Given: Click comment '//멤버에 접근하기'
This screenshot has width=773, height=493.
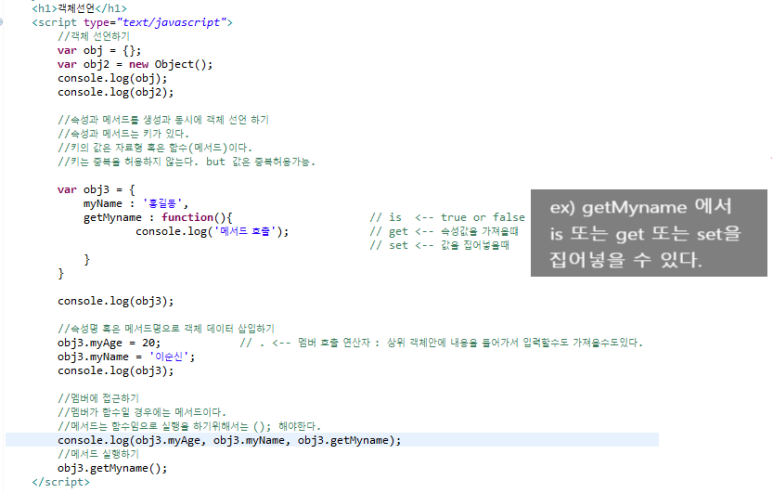Looking at the screenshot, I should (x=99, y=398).
